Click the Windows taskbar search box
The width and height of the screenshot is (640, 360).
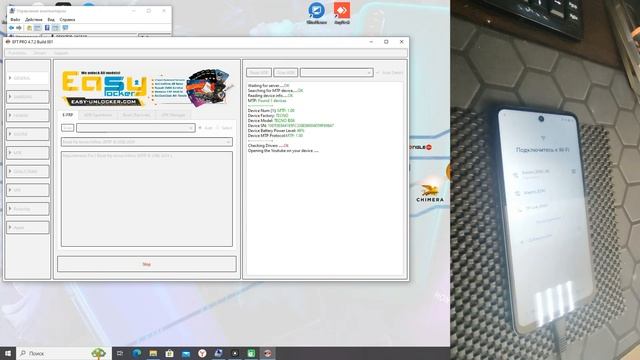coord(64,353)
